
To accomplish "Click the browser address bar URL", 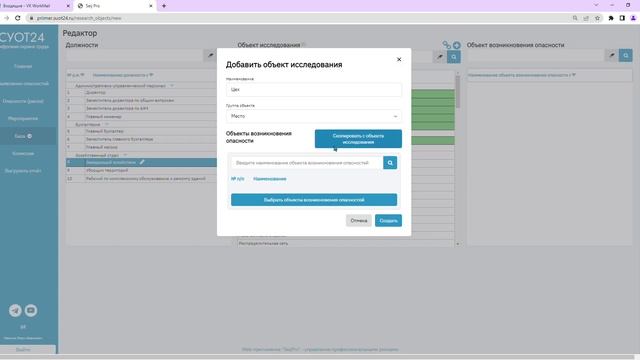I will (x=79, y=18).
